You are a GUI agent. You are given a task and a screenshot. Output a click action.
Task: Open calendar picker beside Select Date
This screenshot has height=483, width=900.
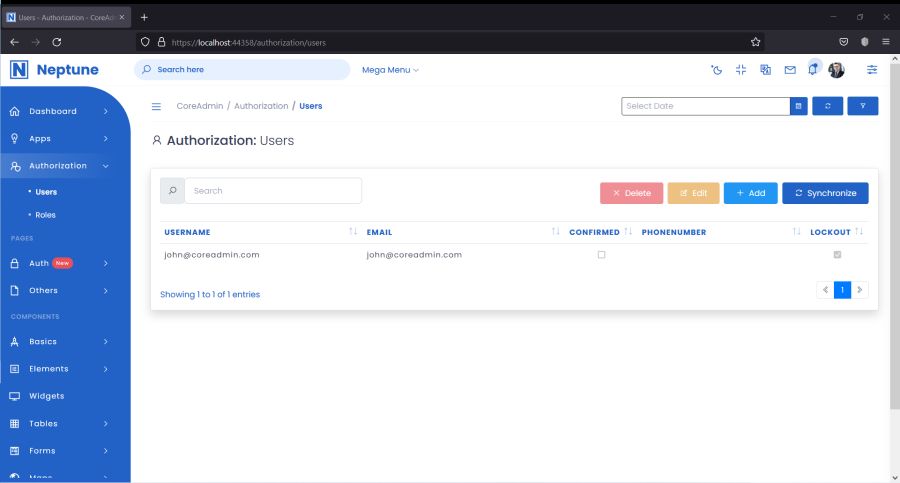click(798, 106)
